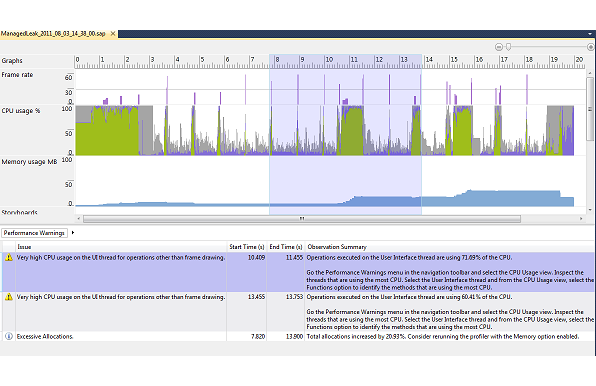596x386 pixels.
Task: Click the graphs vertical scroll down arrow
Action: click(590, 210)
